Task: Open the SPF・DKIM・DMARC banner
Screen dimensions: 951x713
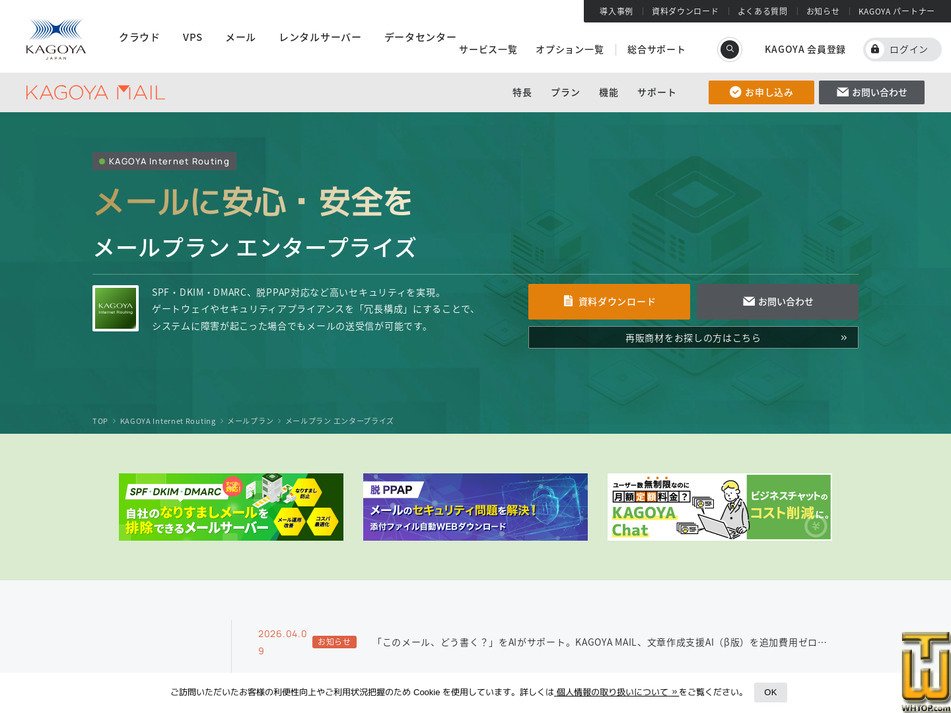Action: click(231, 507)
